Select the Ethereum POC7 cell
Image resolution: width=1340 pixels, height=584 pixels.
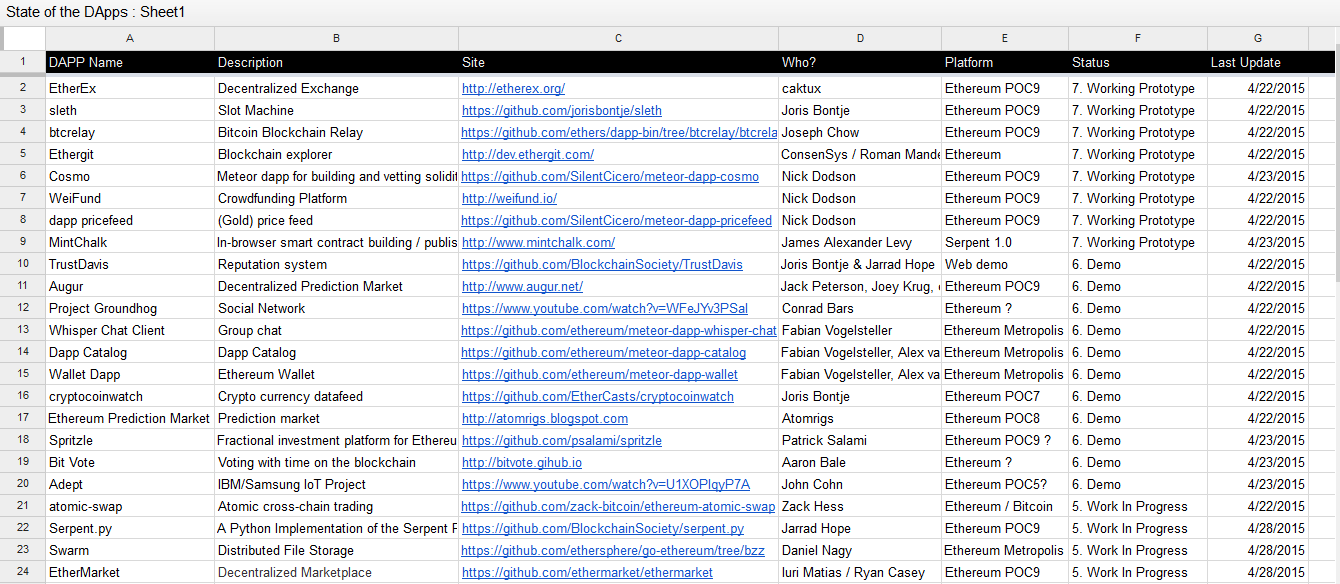click(x=1005, y=396)
